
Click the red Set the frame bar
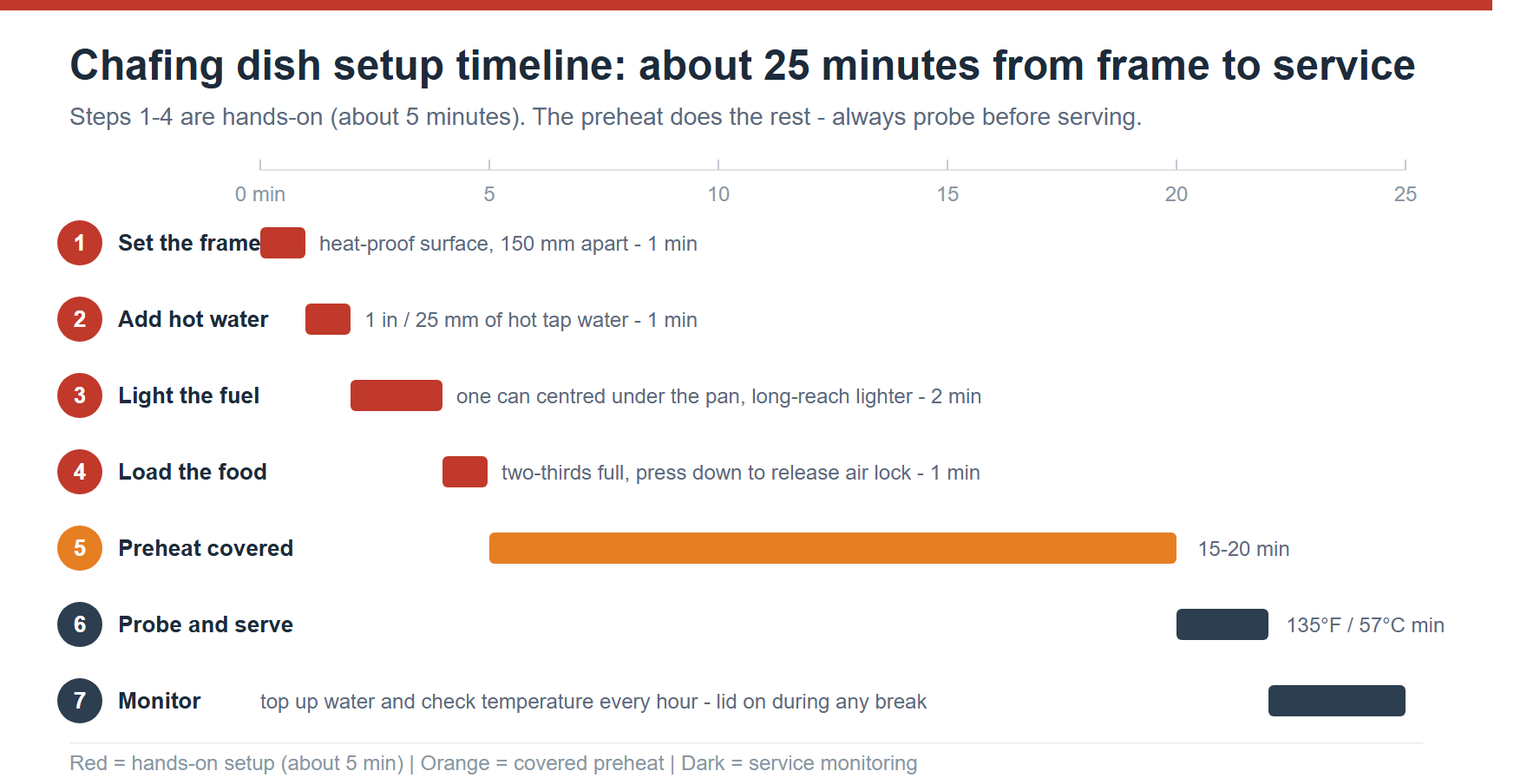tap(283, 243)
